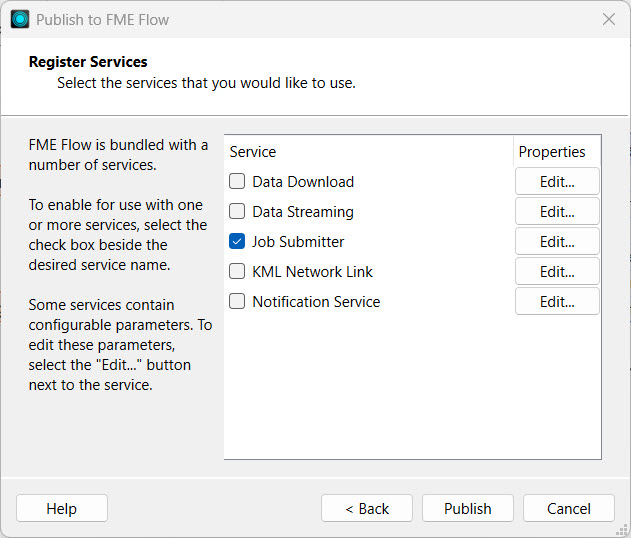The image size is (631, 538).
Task: Click the Service column header
Action: tap(253, 152)
